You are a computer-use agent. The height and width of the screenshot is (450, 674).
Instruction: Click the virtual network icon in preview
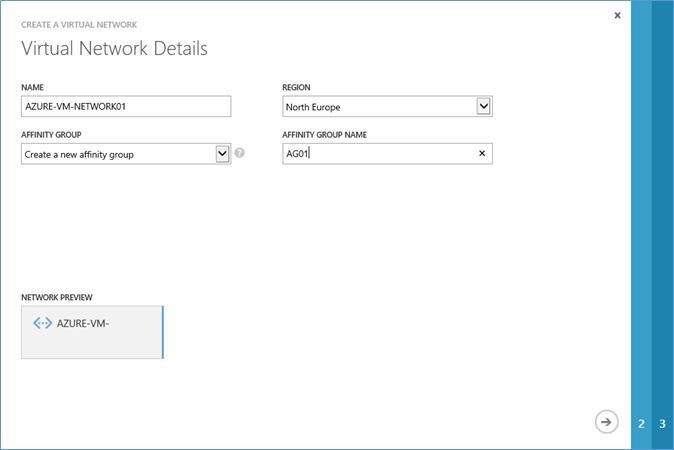tap(43, 323)
